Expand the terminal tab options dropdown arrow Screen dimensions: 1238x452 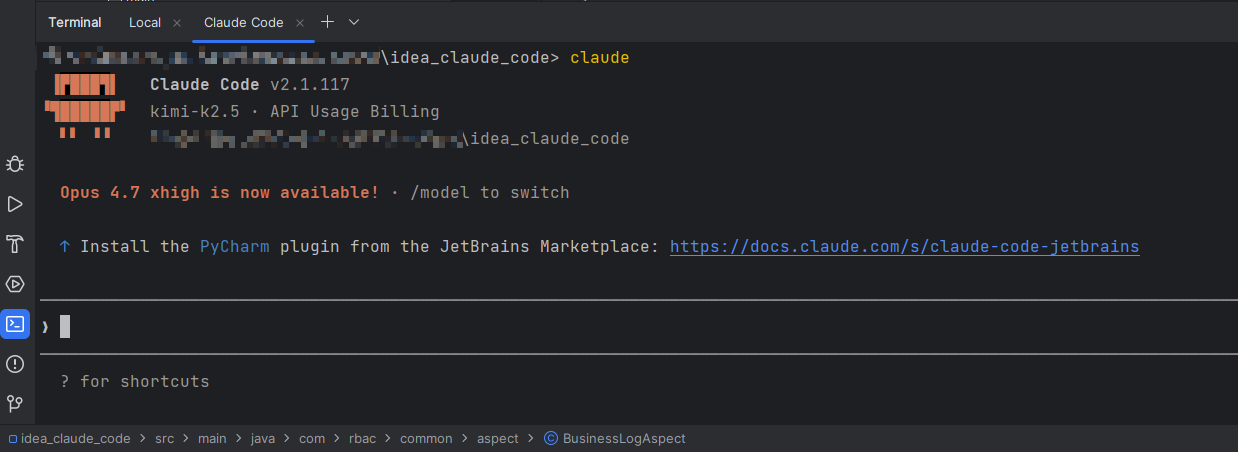coord(353,22)
